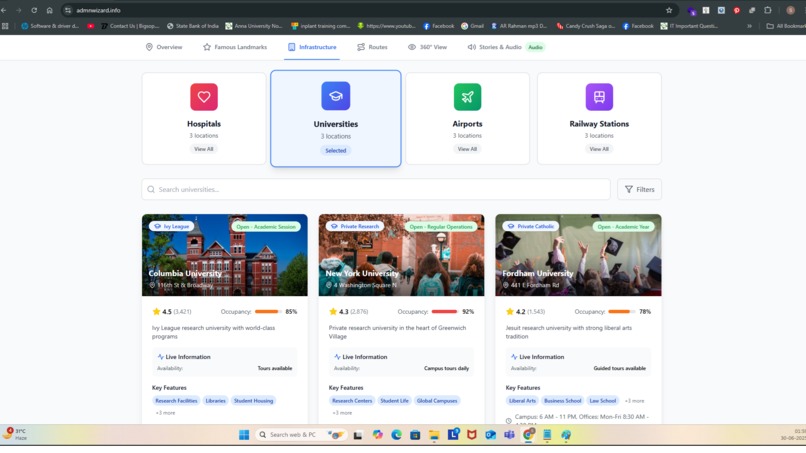
Task: Open the All Bookmarks folder
Action: coord(785,26)
